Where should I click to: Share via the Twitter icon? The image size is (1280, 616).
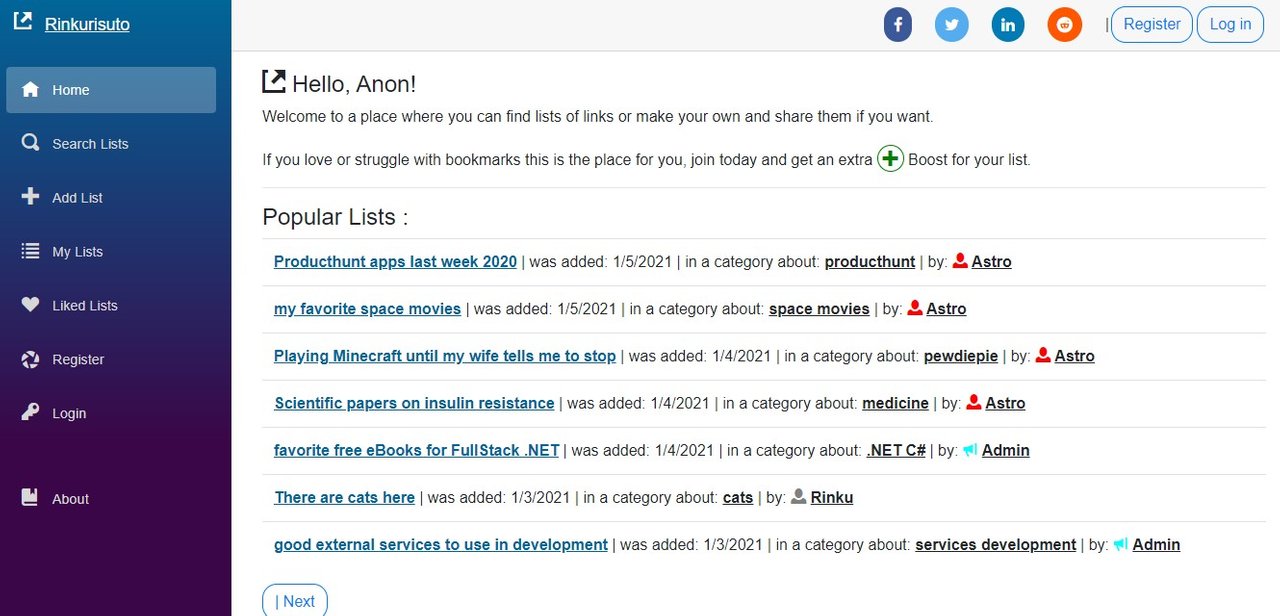pyautogui.click(x=952, y=25)
